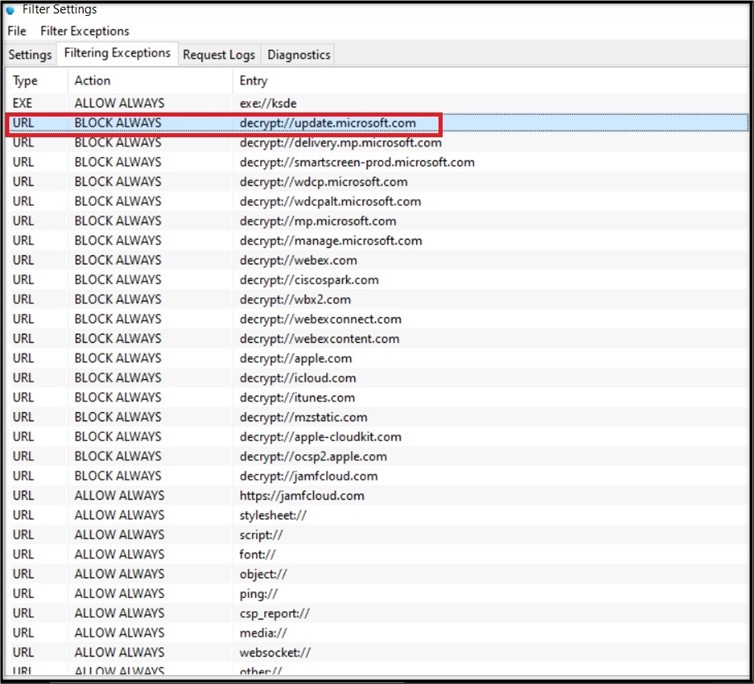754x684 pixels.
Task: Click ALLOW ALWAYS in exe://ksde row
Action: (x=119, y=103)
